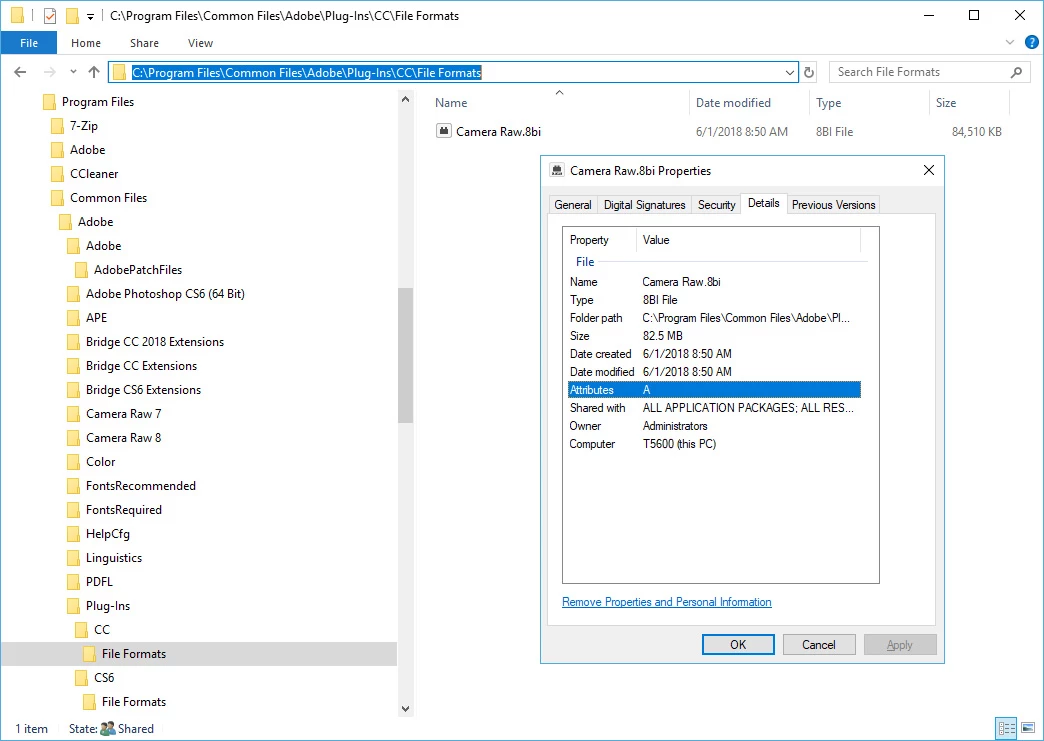Viewport: 1044px width, 741px height.
Task: Click the search magnifier icon
Action: click(1016, 72)
